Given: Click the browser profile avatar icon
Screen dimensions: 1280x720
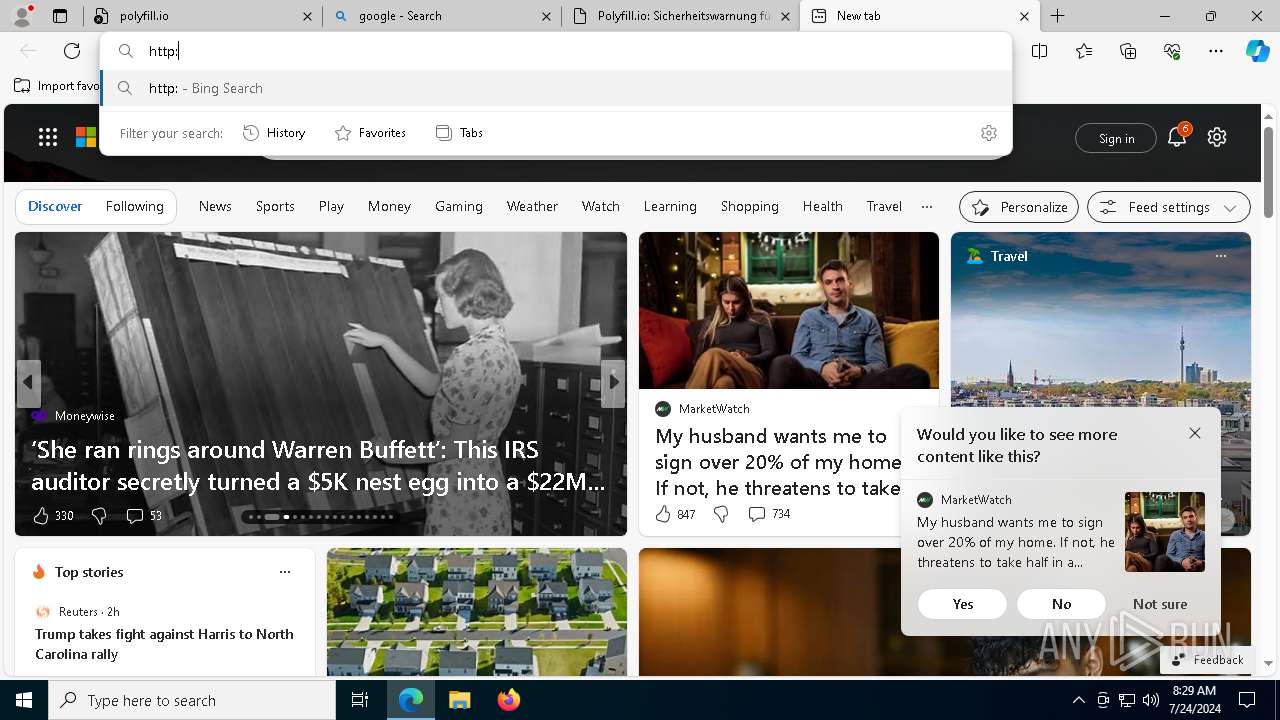Looking at the screenshot, I should tap(22, 15).
